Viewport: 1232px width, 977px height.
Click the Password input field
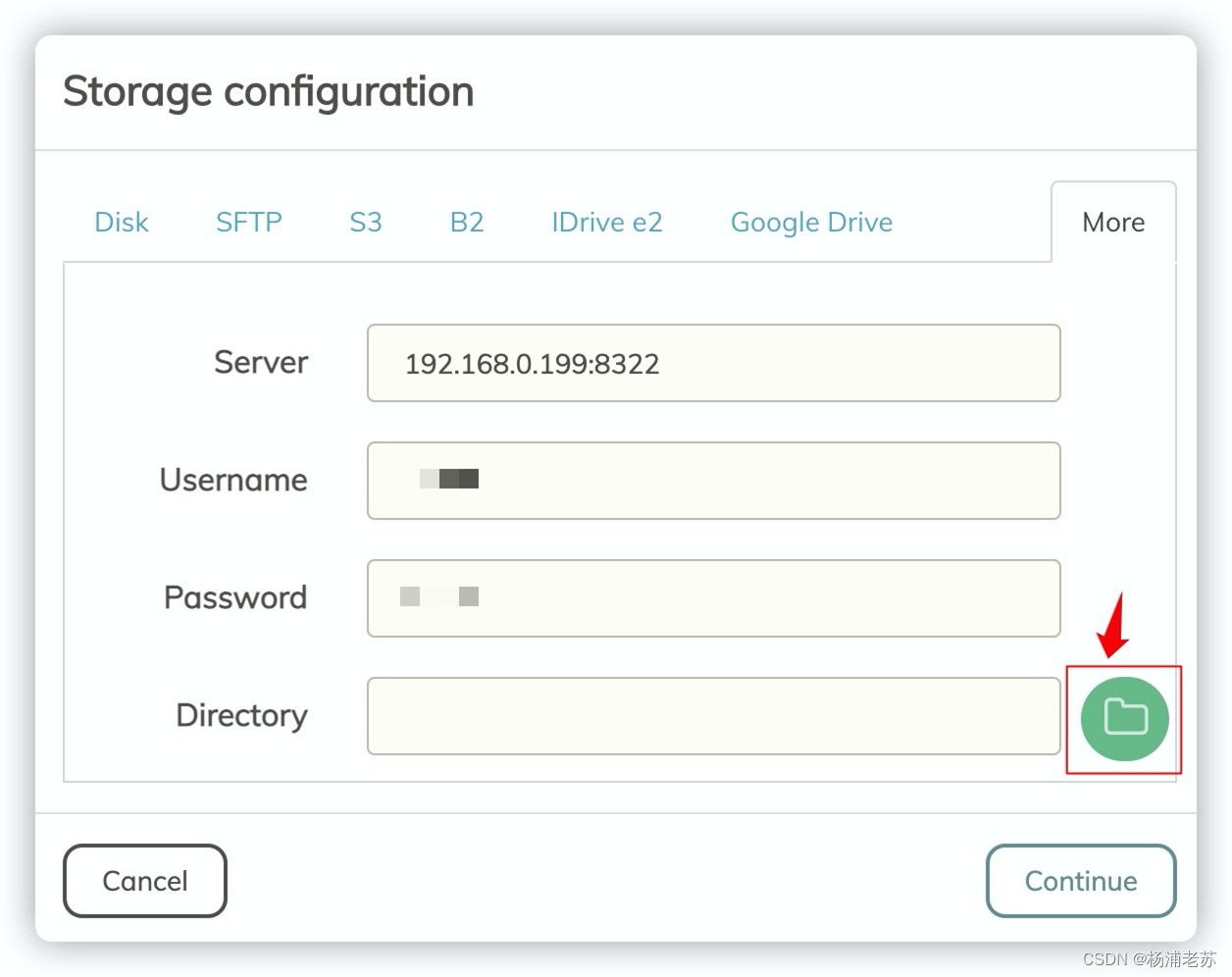click(x=713, y=598)
